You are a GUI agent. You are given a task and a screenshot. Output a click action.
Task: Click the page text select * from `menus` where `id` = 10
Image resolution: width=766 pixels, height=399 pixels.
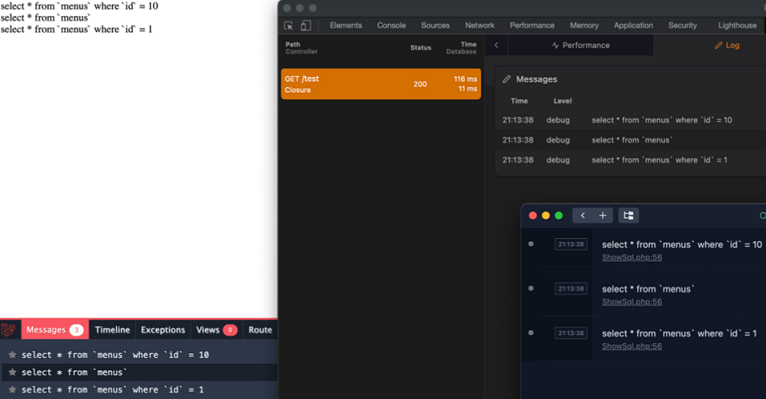[79, 6]
